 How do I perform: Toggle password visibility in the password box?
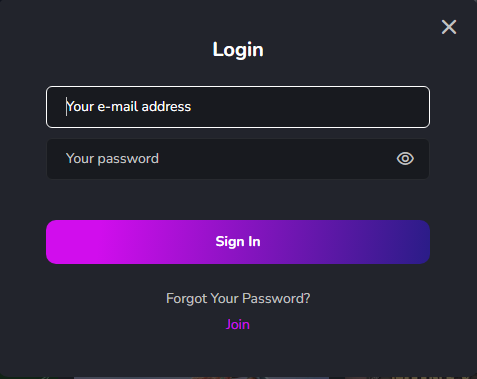pos(405,159)
